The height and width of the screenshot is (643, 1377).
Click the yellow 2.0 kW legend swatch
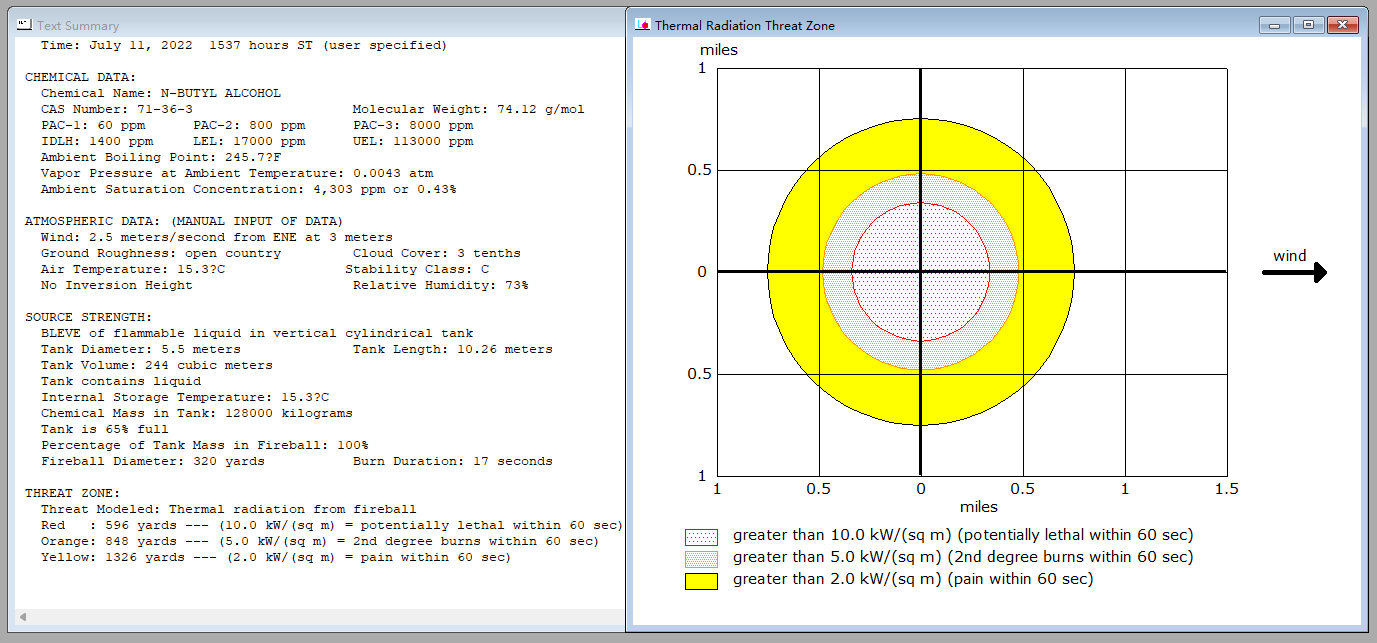click(701, 580)
